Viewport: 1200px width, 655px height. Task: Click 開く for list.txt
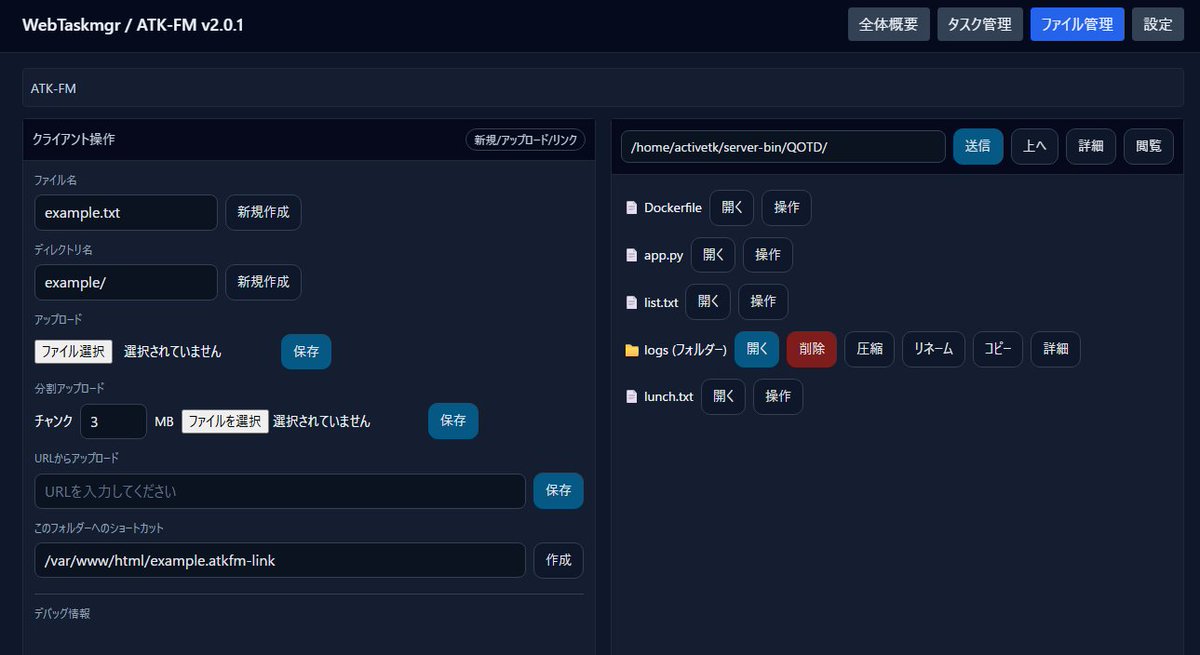coord(708,302)
